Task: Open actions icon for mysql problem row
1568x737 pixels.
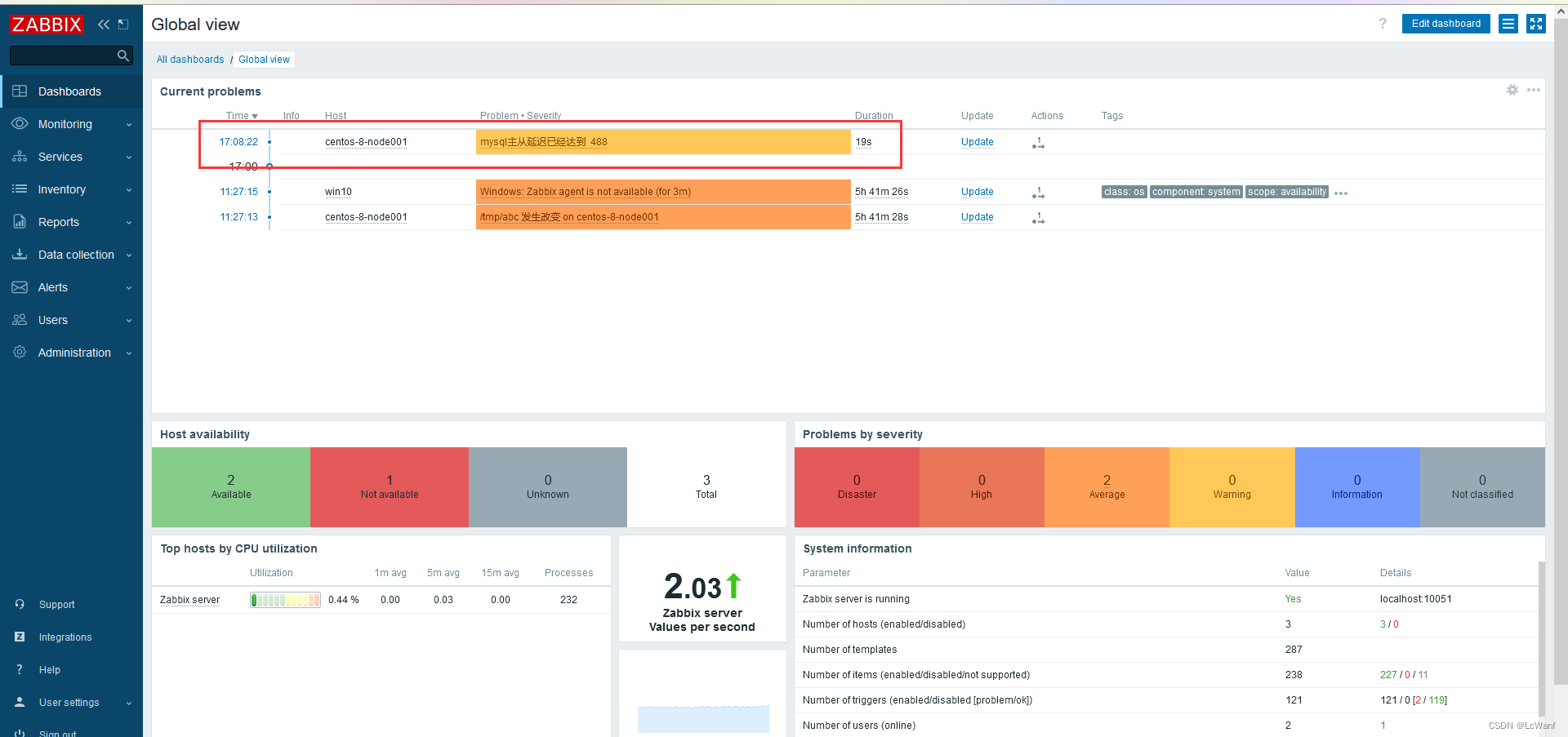Action: coord(1038,143)
